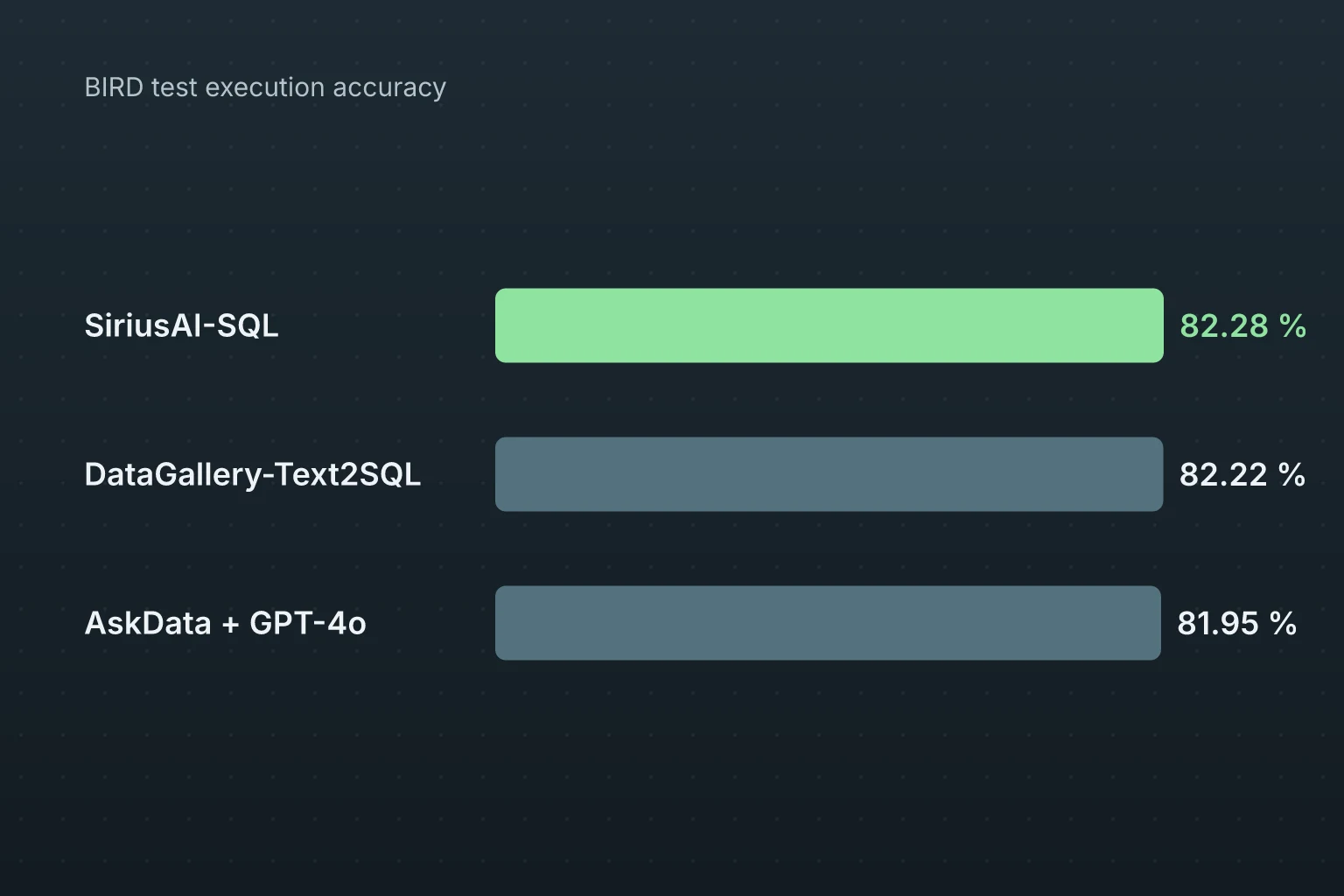
Task: Click the percent sign after 82.28
Action: pyautogui.click(x=1292, y=325)
